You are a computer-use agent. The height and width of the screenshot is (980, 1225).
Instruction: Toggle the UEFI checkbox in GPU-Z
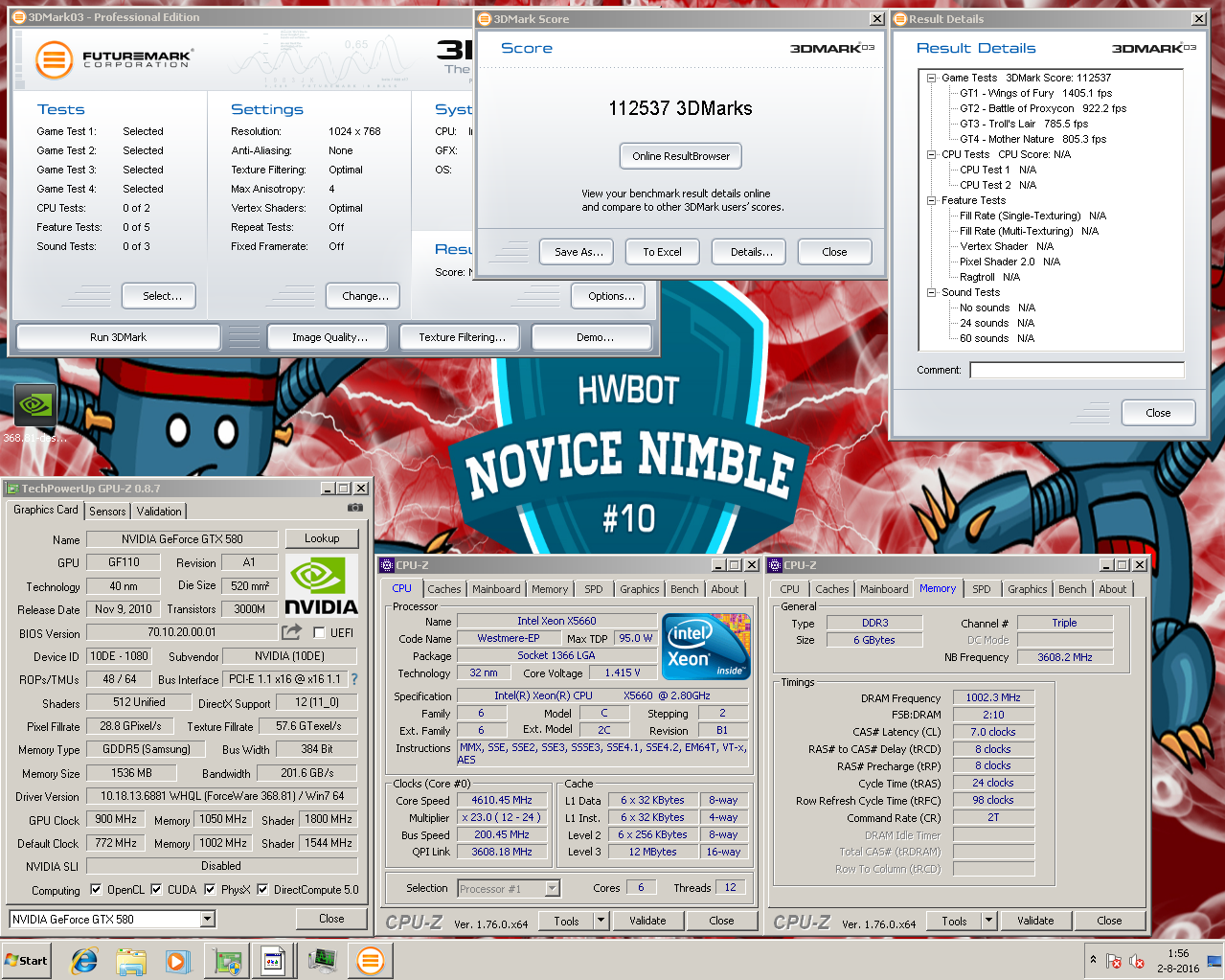point(319,633)
